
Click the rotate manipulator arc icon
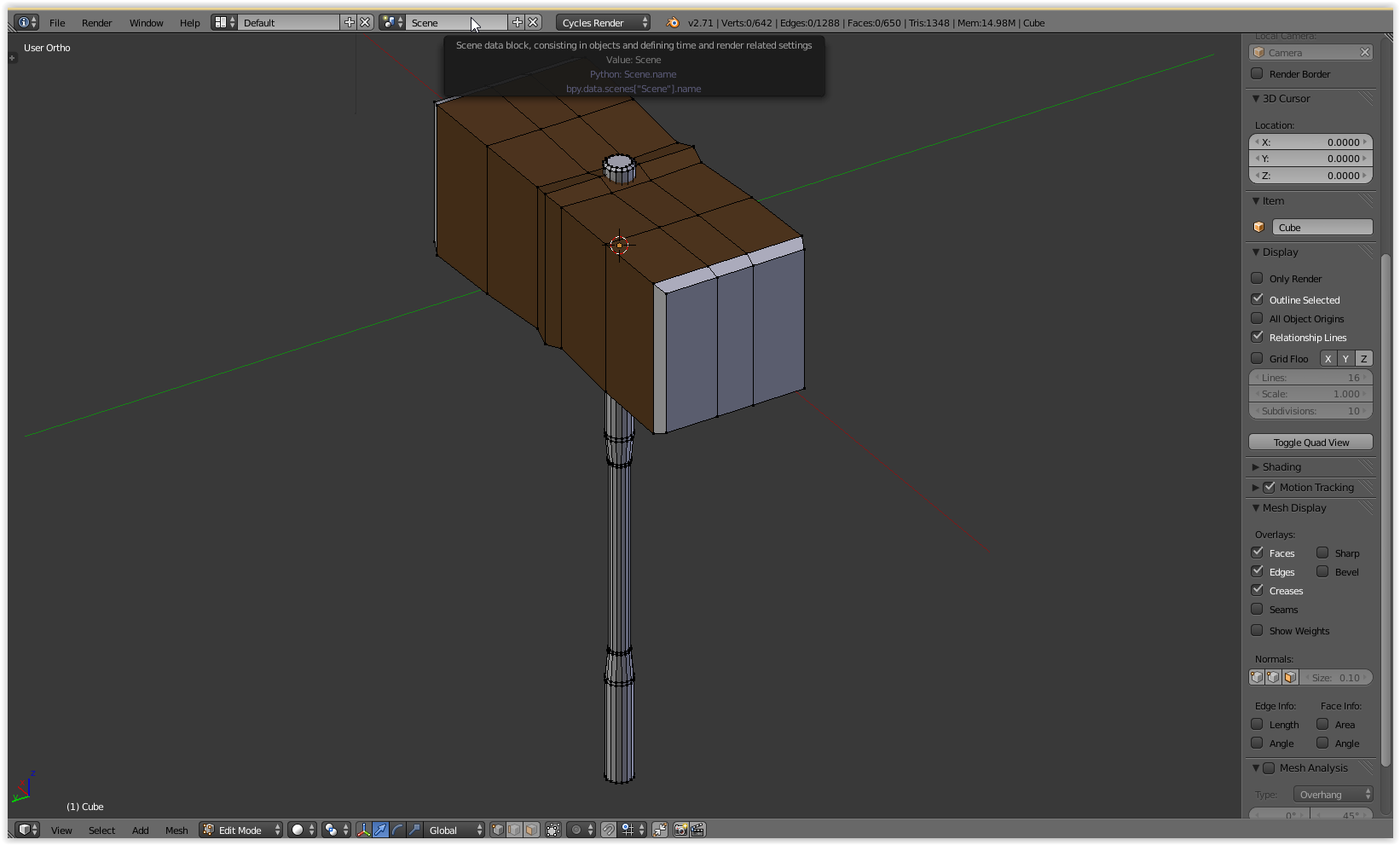tap(397, 830)
